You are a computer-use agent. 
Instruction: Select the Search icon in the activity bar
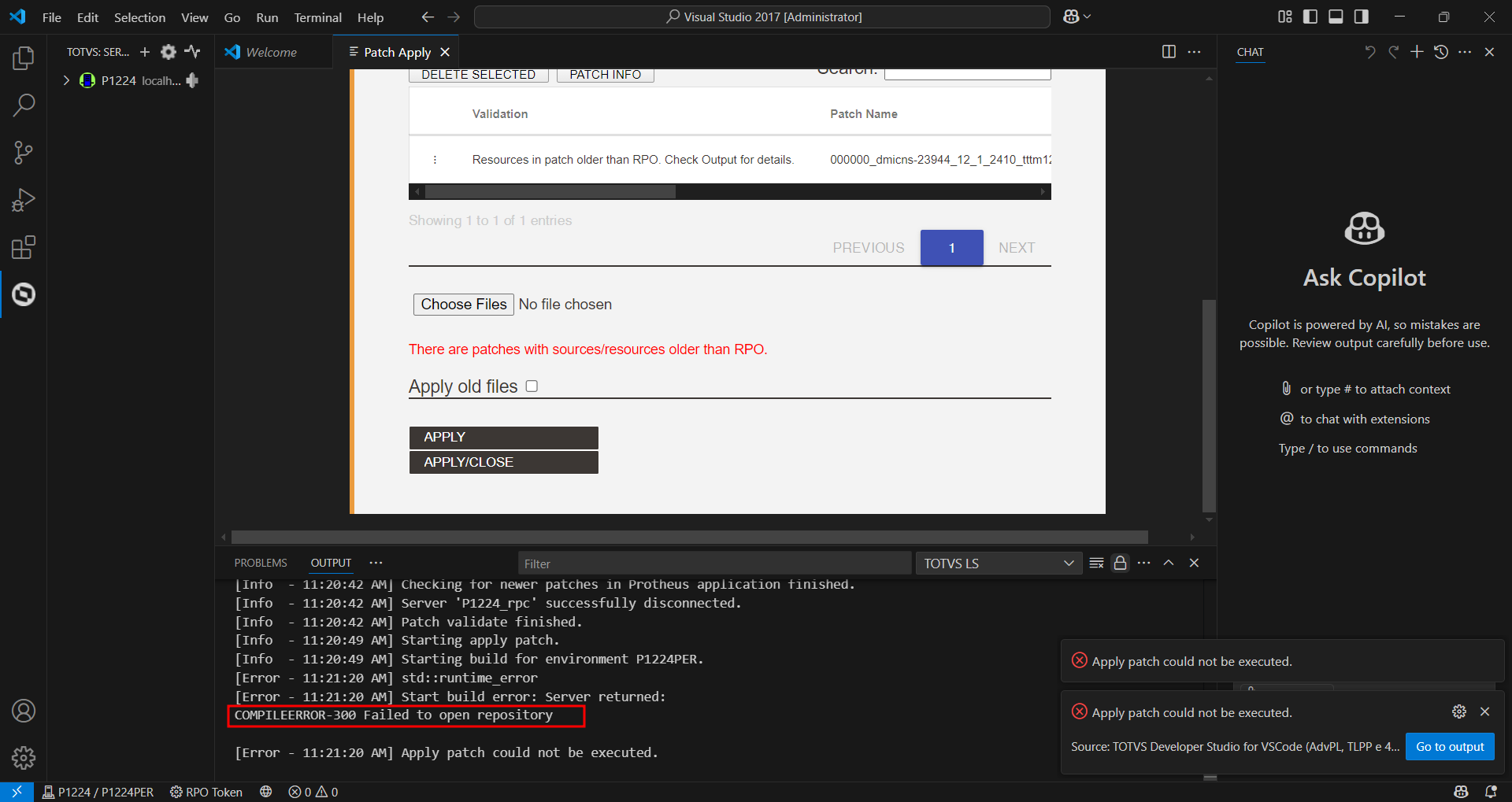pos(24,104)
